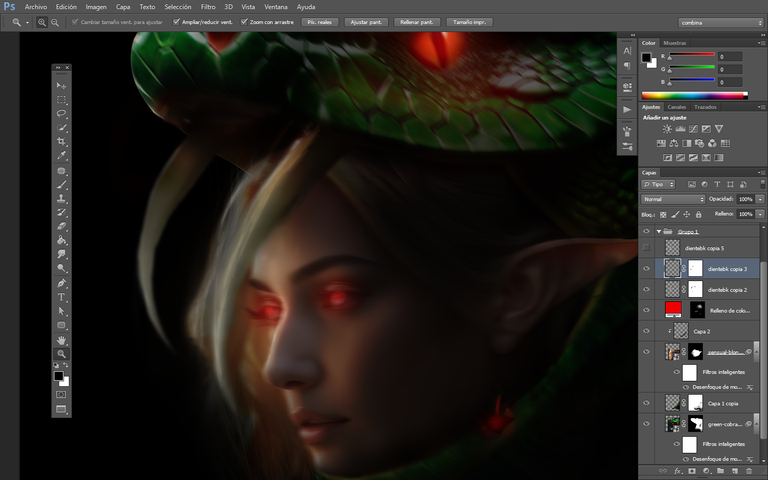Click Zoom In icon in options bar

pos(42,22)
